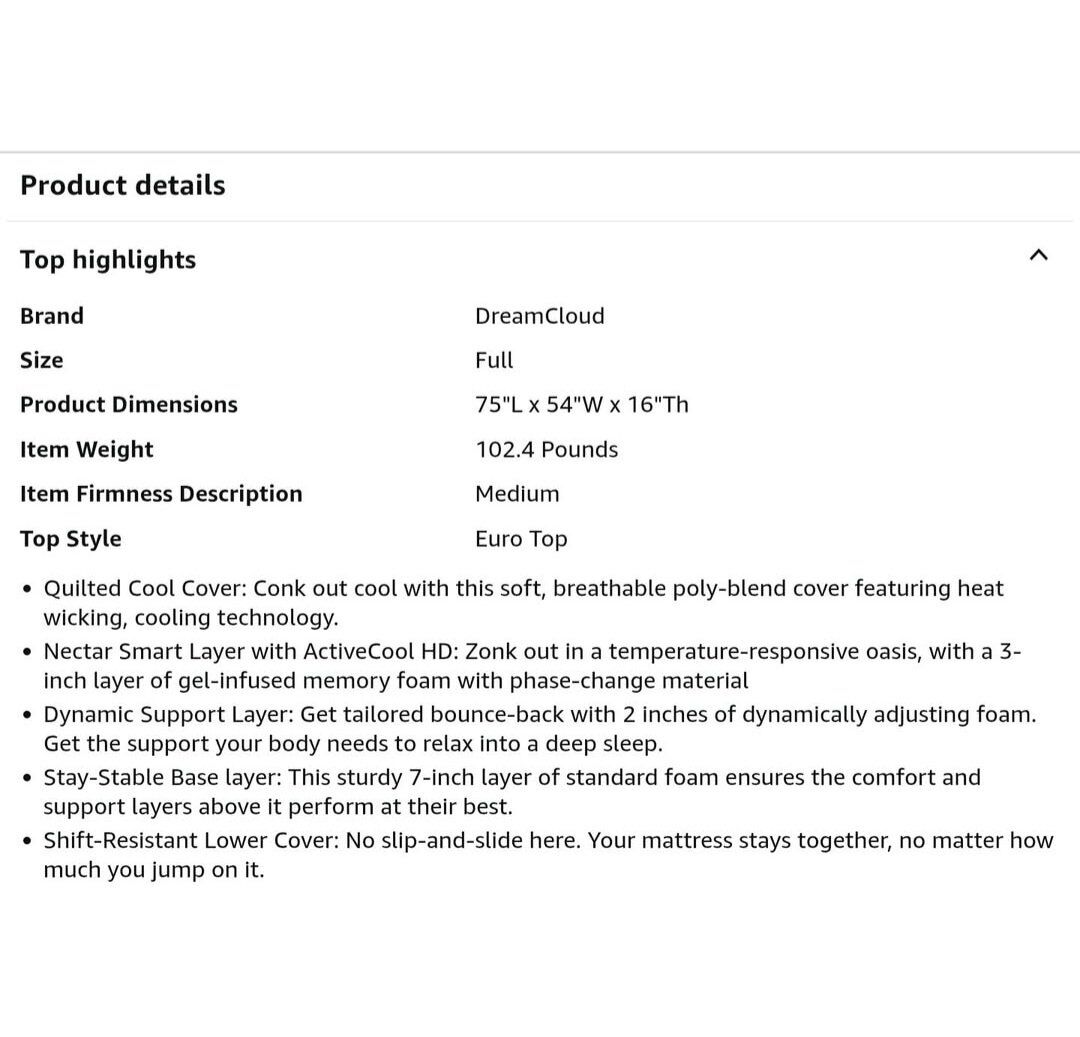Collapse the Top highlights section chevron

click(1038, 256)
